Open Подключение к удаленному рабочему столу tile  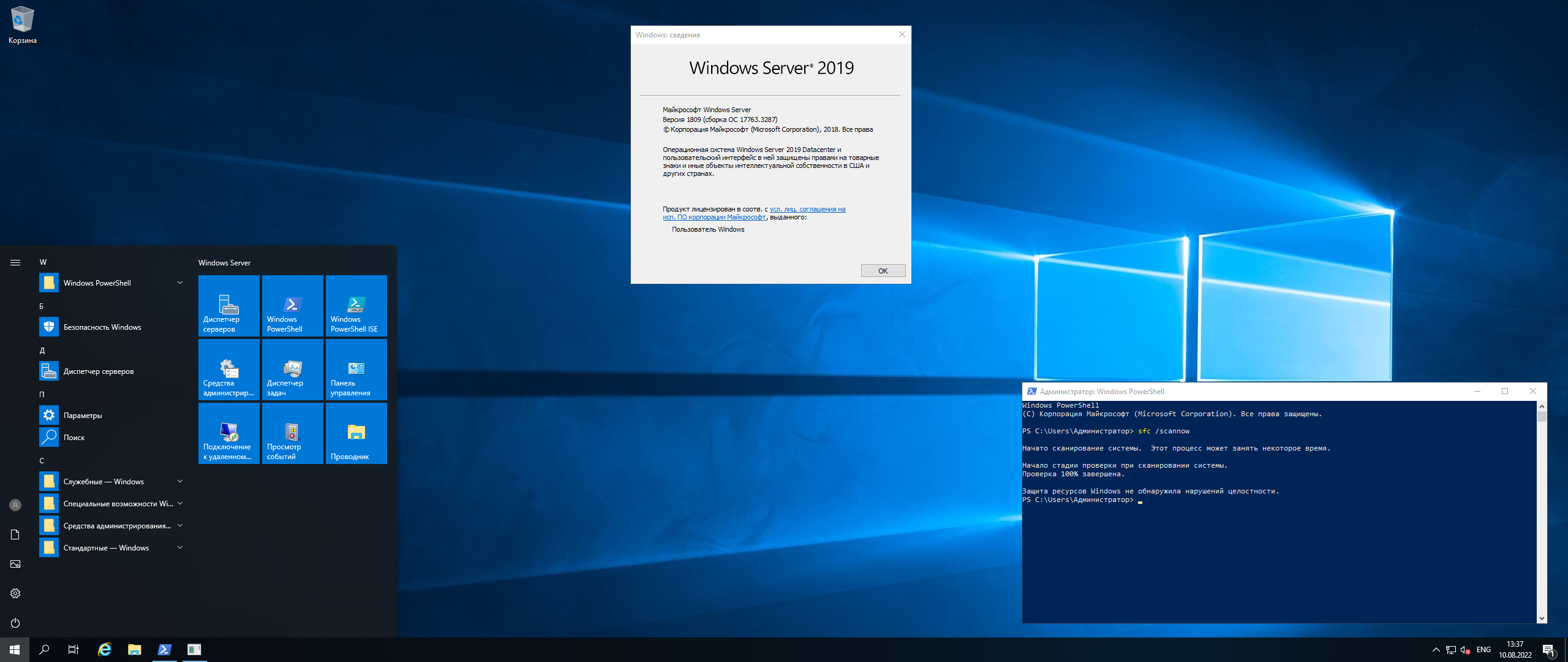(229, 433)
